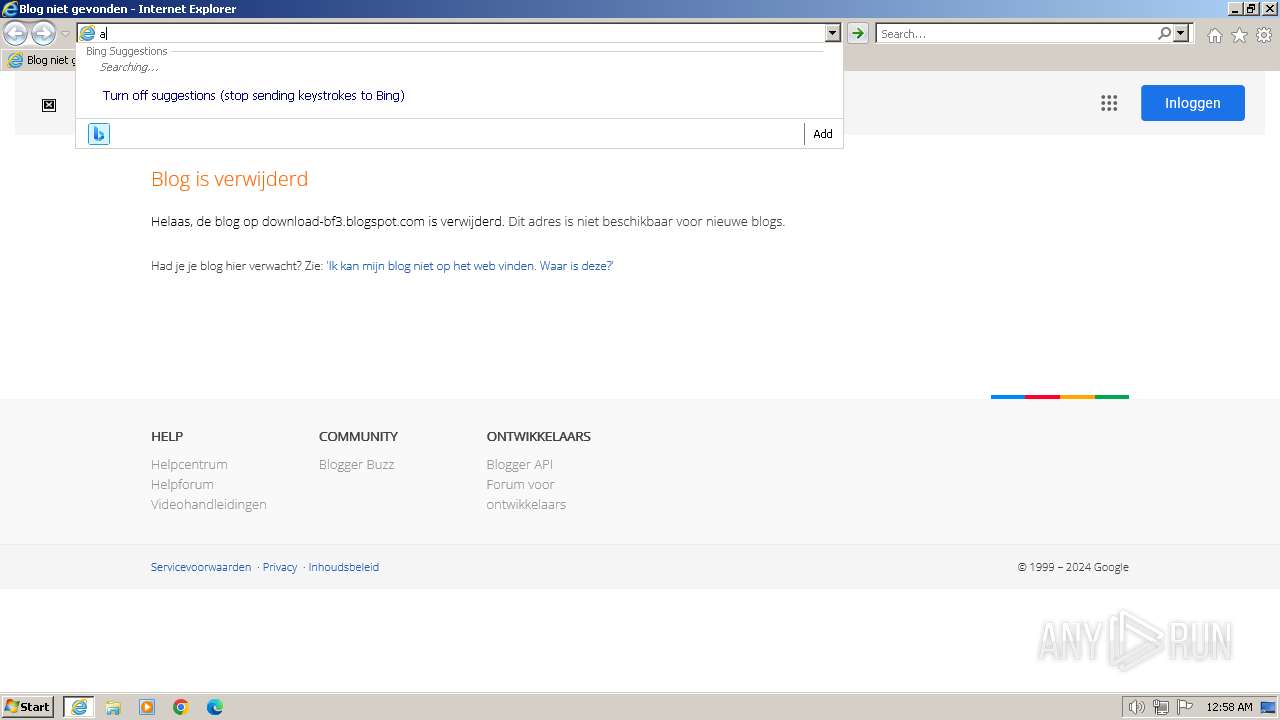Launch Microsoft Edge from taskbar

pos(215,707)
